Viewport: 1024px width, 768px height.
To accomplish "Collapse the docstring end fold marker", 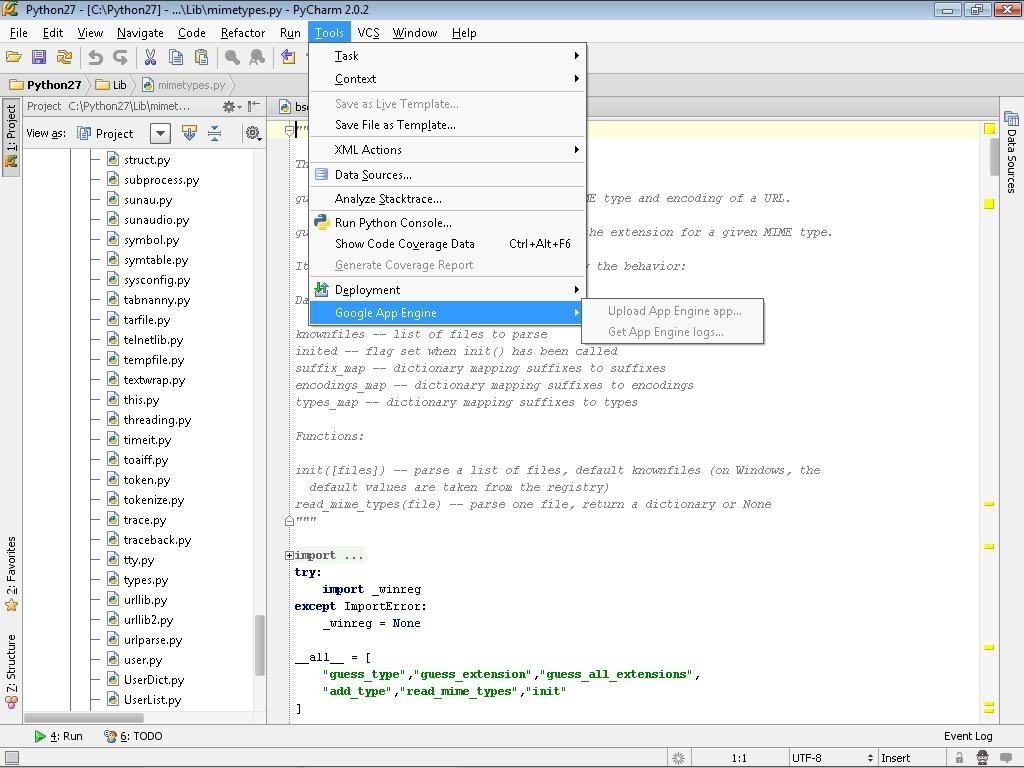I will coord(289,520).
